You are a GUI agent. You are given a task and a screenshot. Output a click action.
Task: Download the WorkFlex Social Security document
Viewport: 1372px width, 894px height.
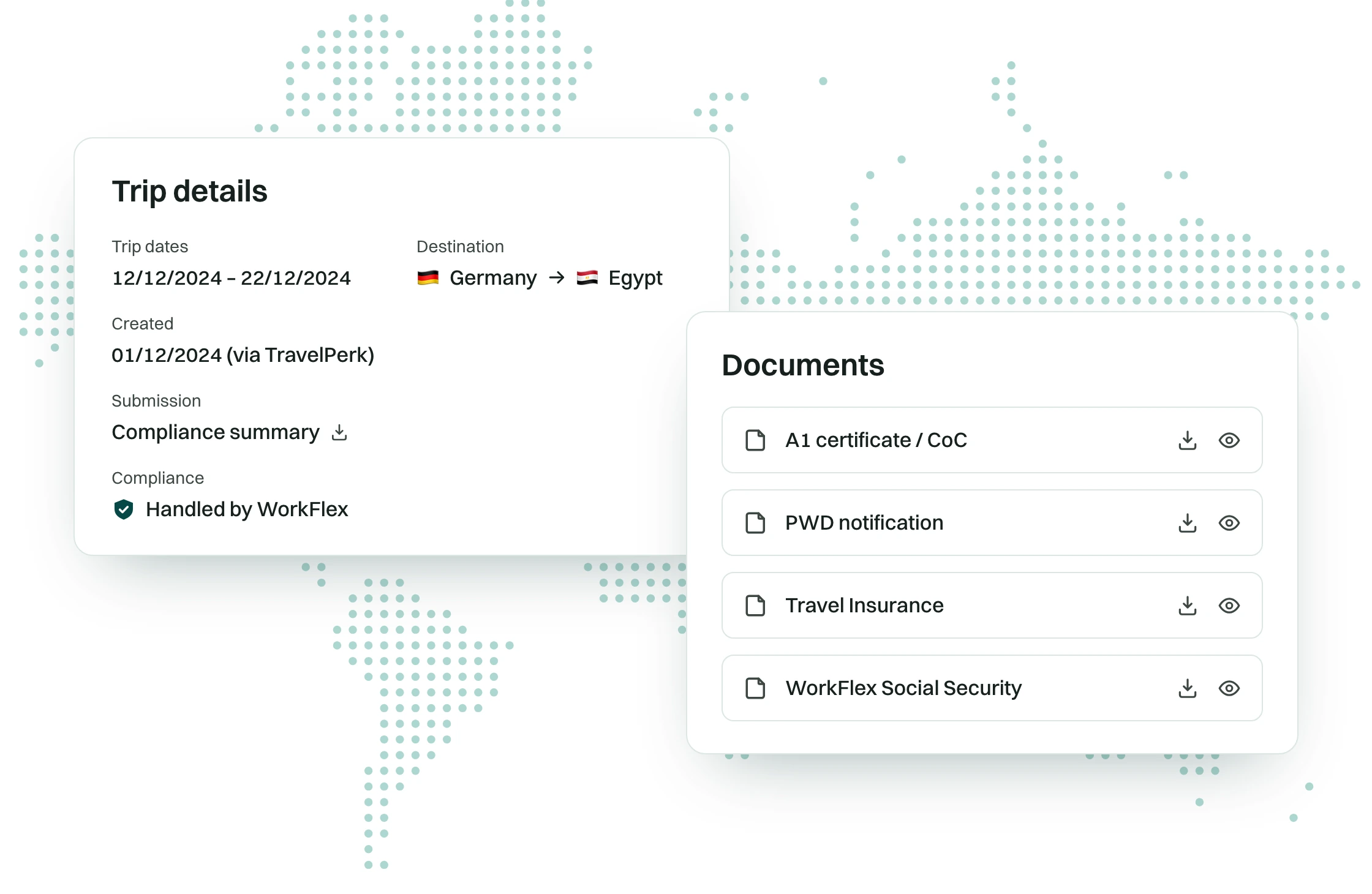click(1187, 688)
